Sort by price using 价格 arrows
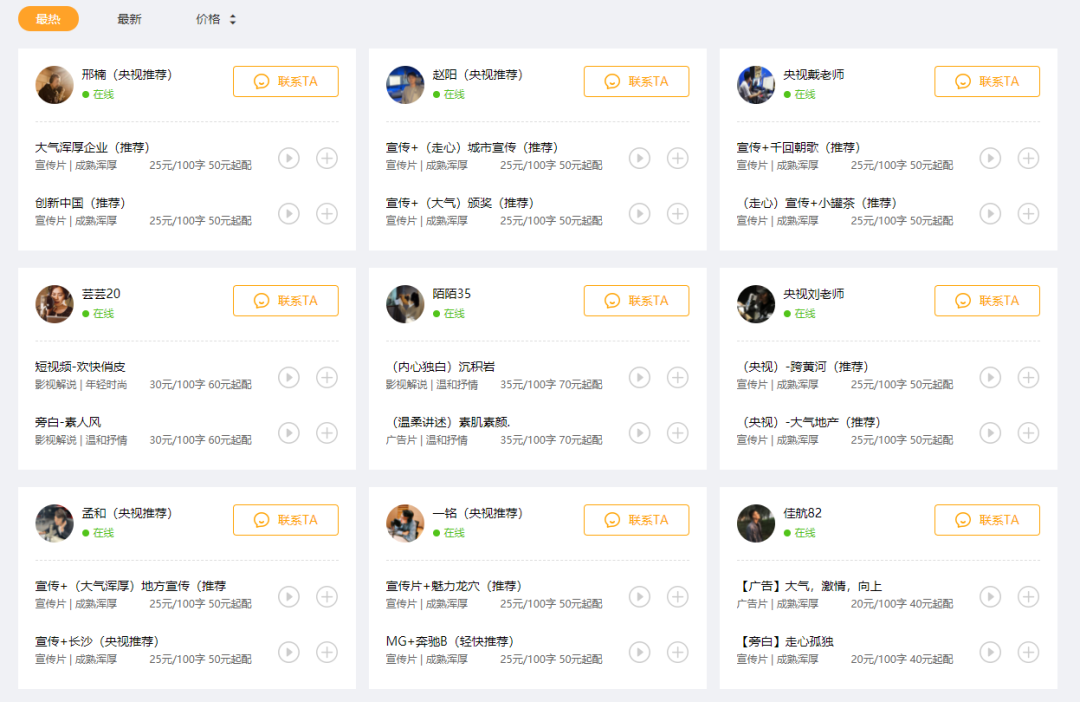 coord(216,19)
